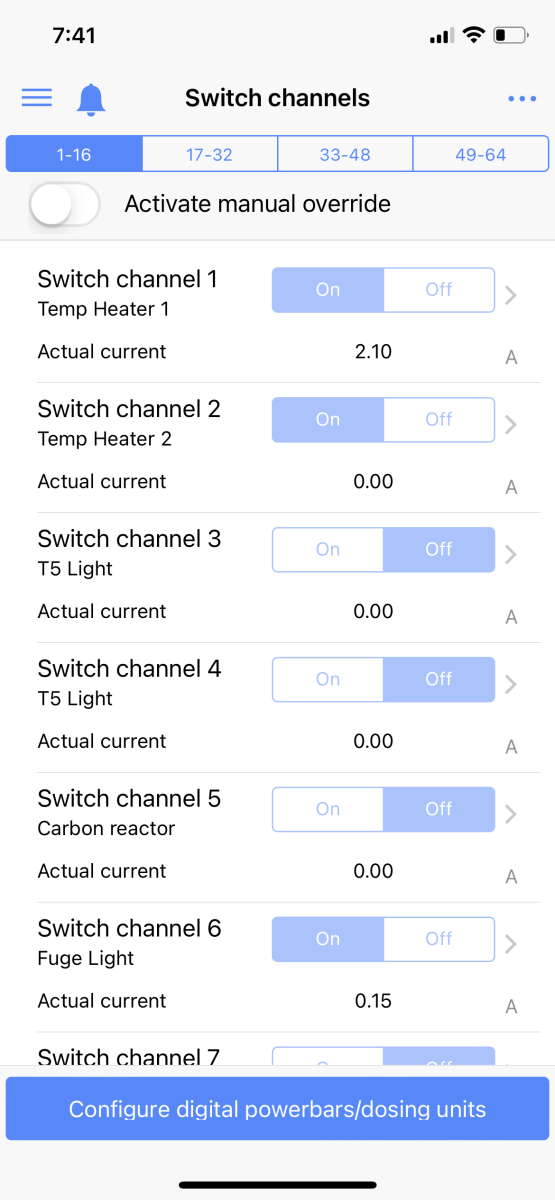The height and width of the screenshot is (1200, 555).
Task: Open the hamburger navigation menu
Action: pos(37,97)
